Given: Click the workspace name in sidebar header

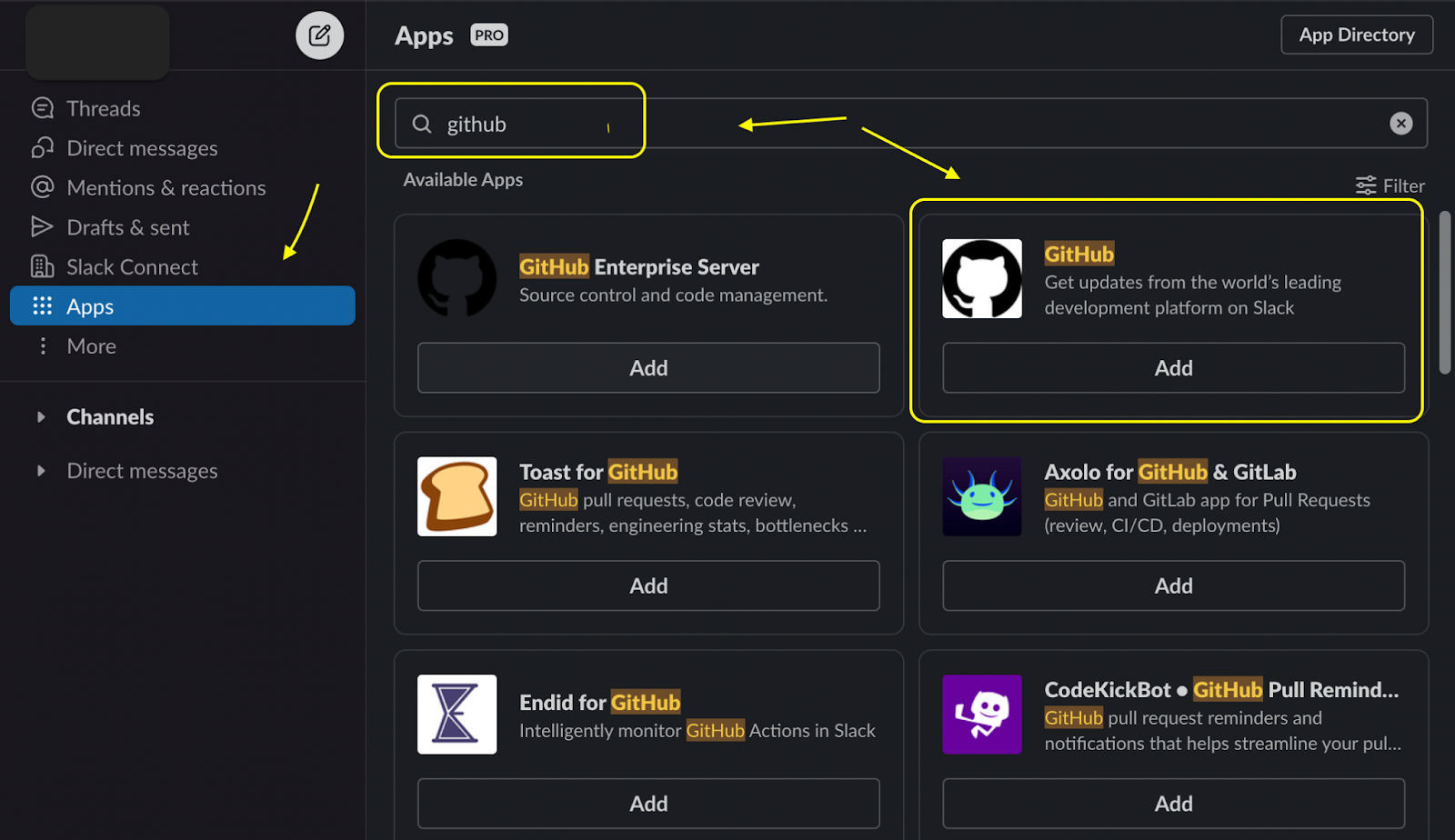Looking at the screenshot, I should tap(97, 42).
